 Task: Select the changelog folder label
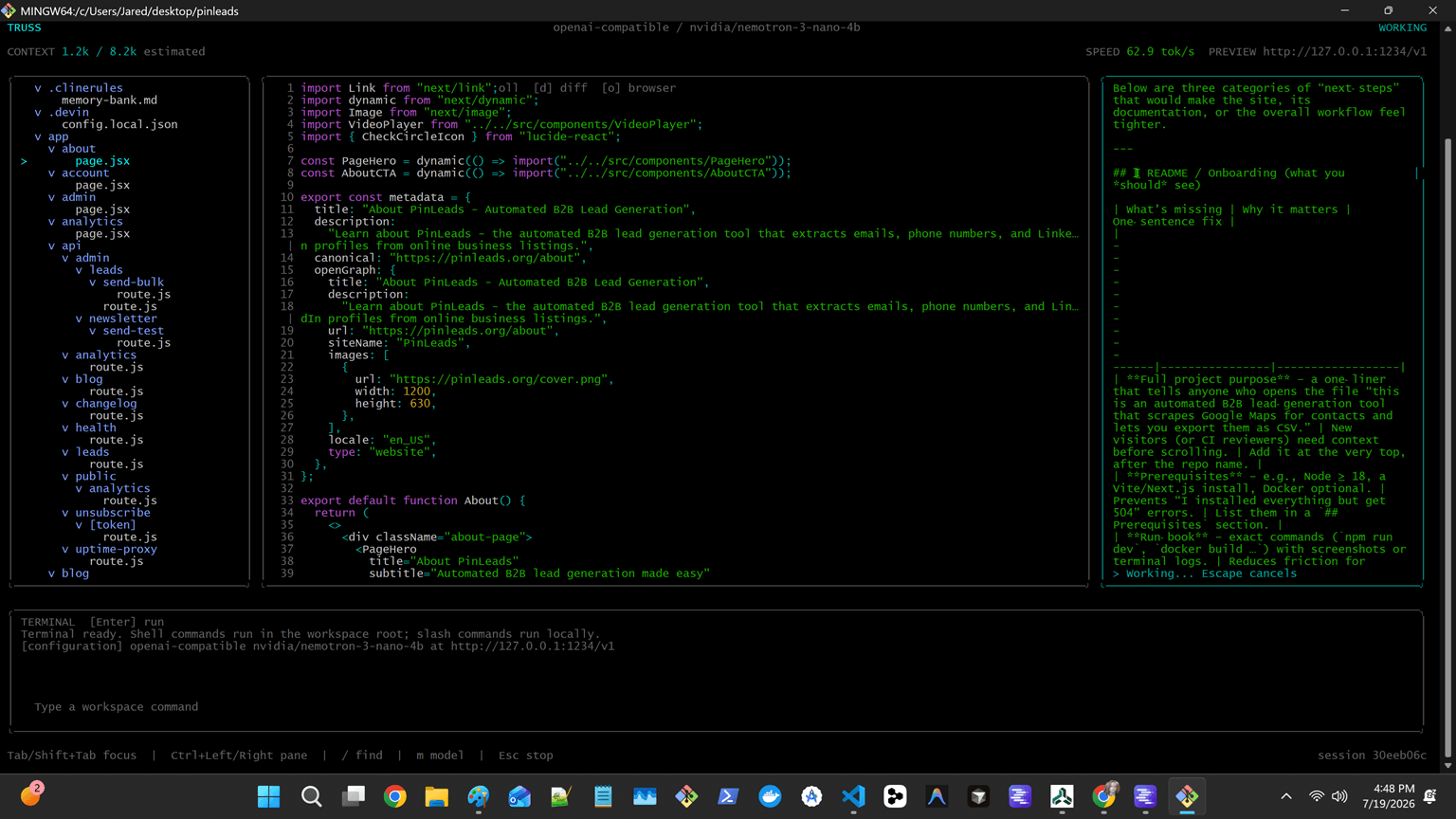(x=106, y=404)
